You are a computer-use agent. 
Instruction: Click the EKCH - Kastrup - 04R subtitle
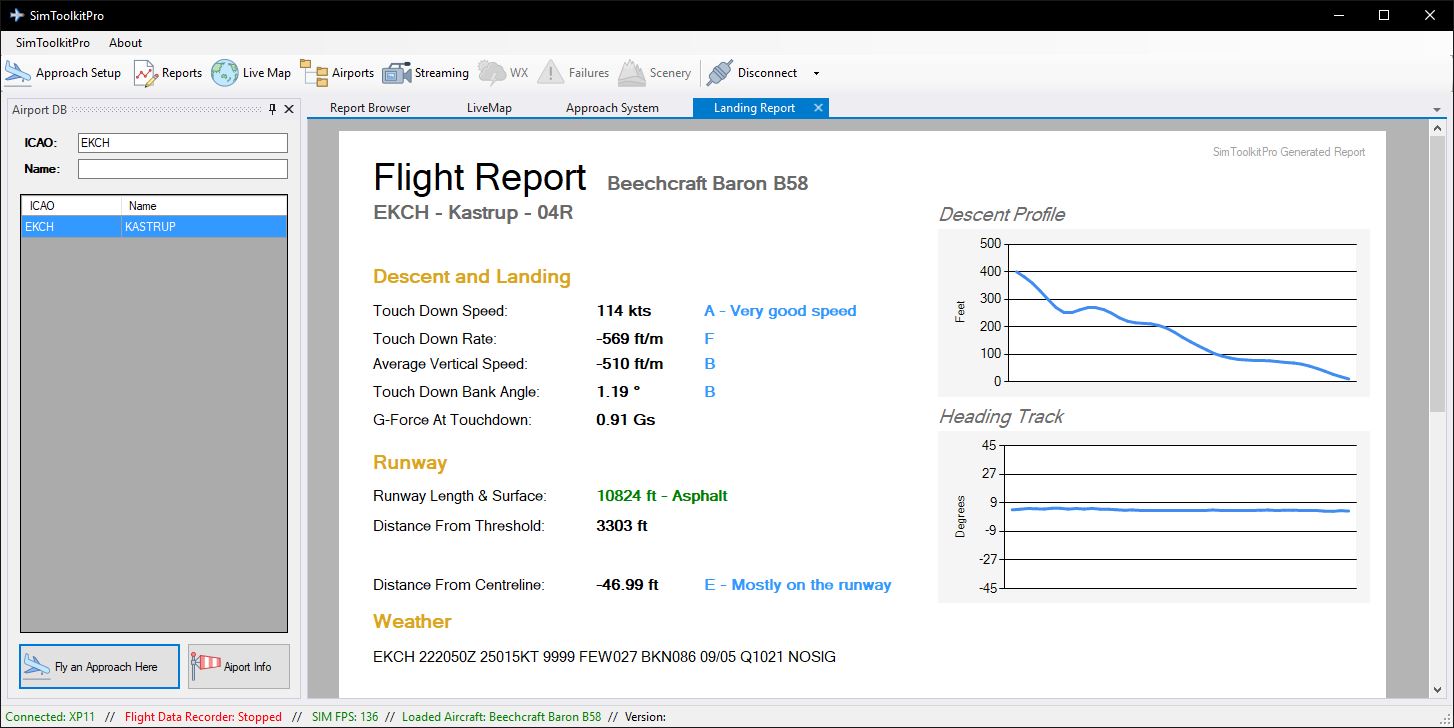click(473, 212)
